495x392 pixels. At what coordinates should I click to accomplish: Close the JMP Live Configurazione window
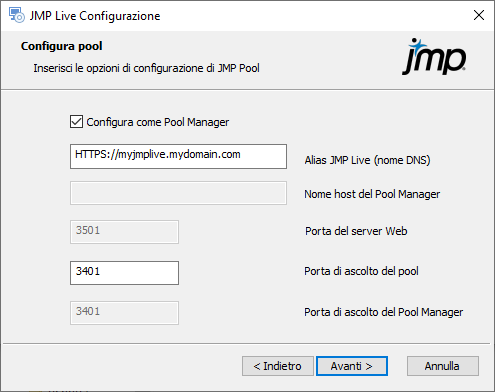click(x=479, y=15)
